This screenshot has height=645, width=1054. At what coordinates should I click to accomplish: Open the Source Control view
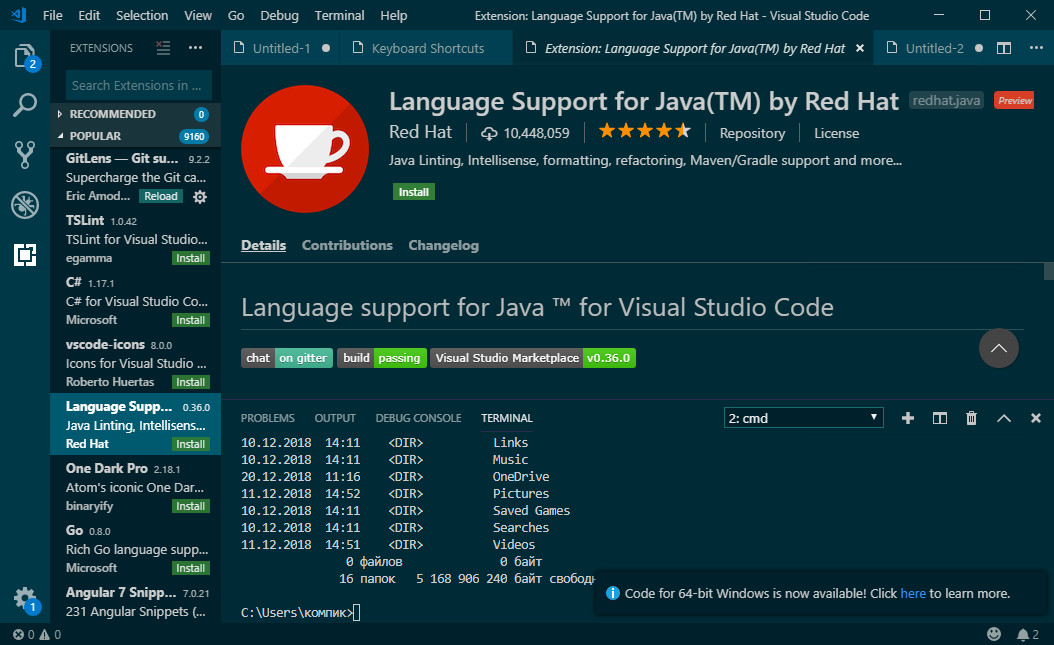[25, 155]
